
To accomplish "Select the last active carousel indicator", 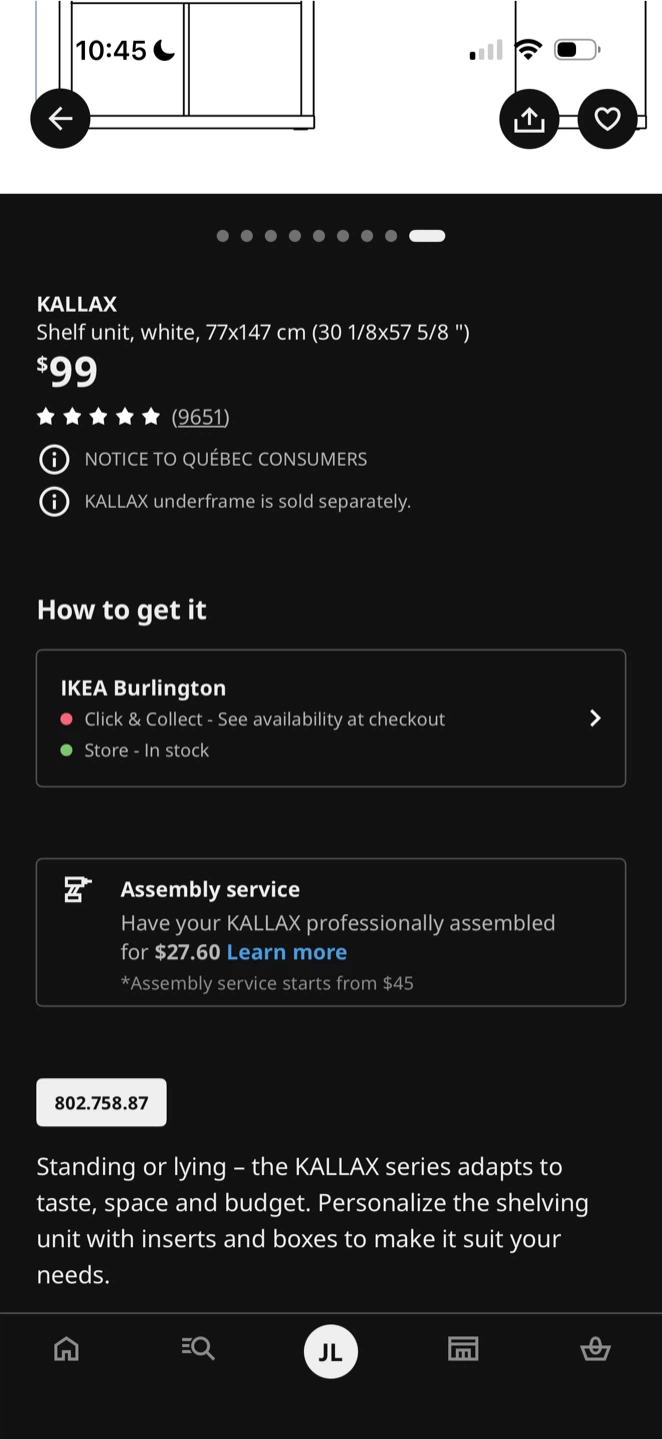I will pyautogui.click(x=427, y=236).
